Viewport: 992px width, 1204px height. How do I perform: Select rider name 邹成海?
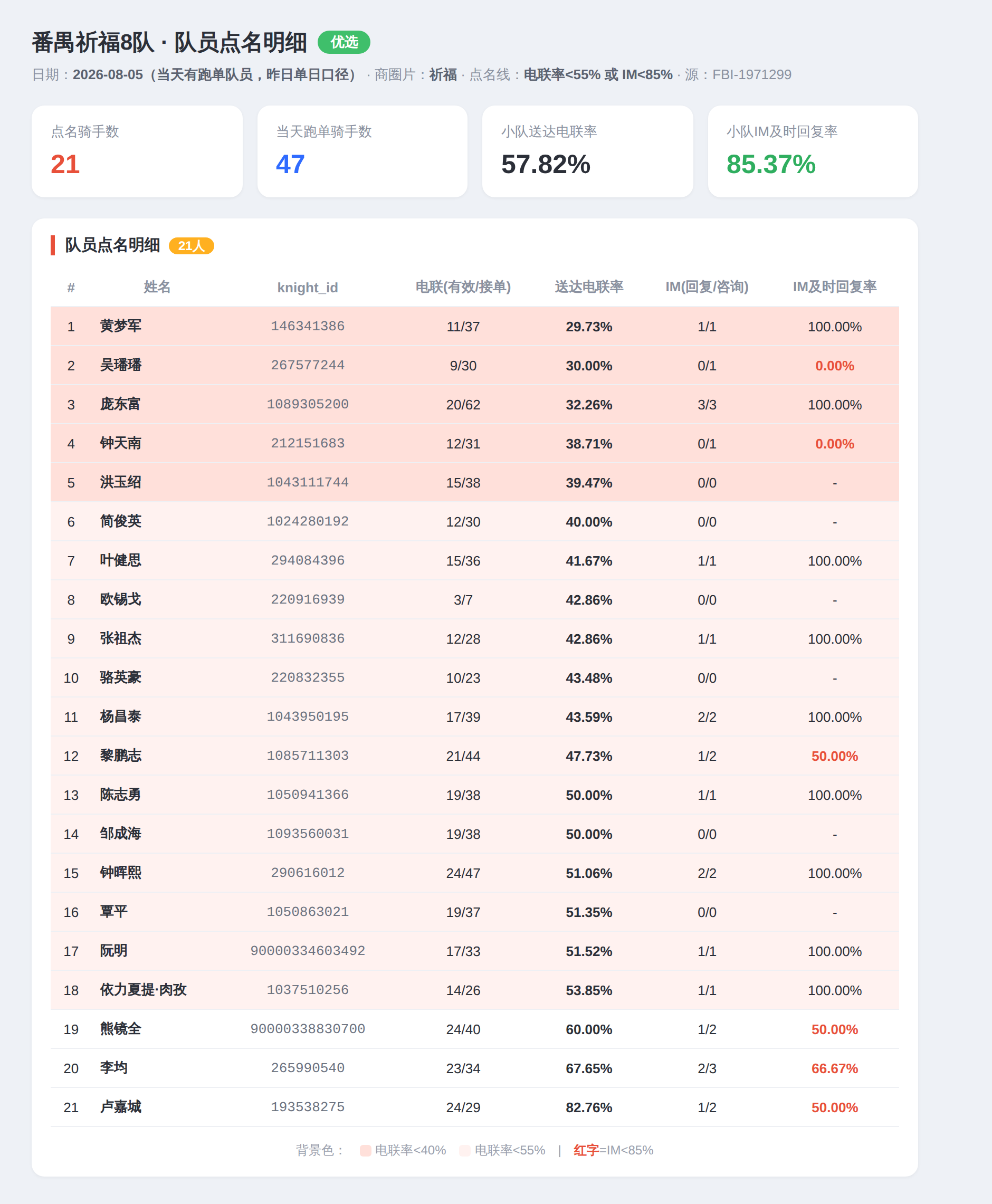(x=121, y=834)
